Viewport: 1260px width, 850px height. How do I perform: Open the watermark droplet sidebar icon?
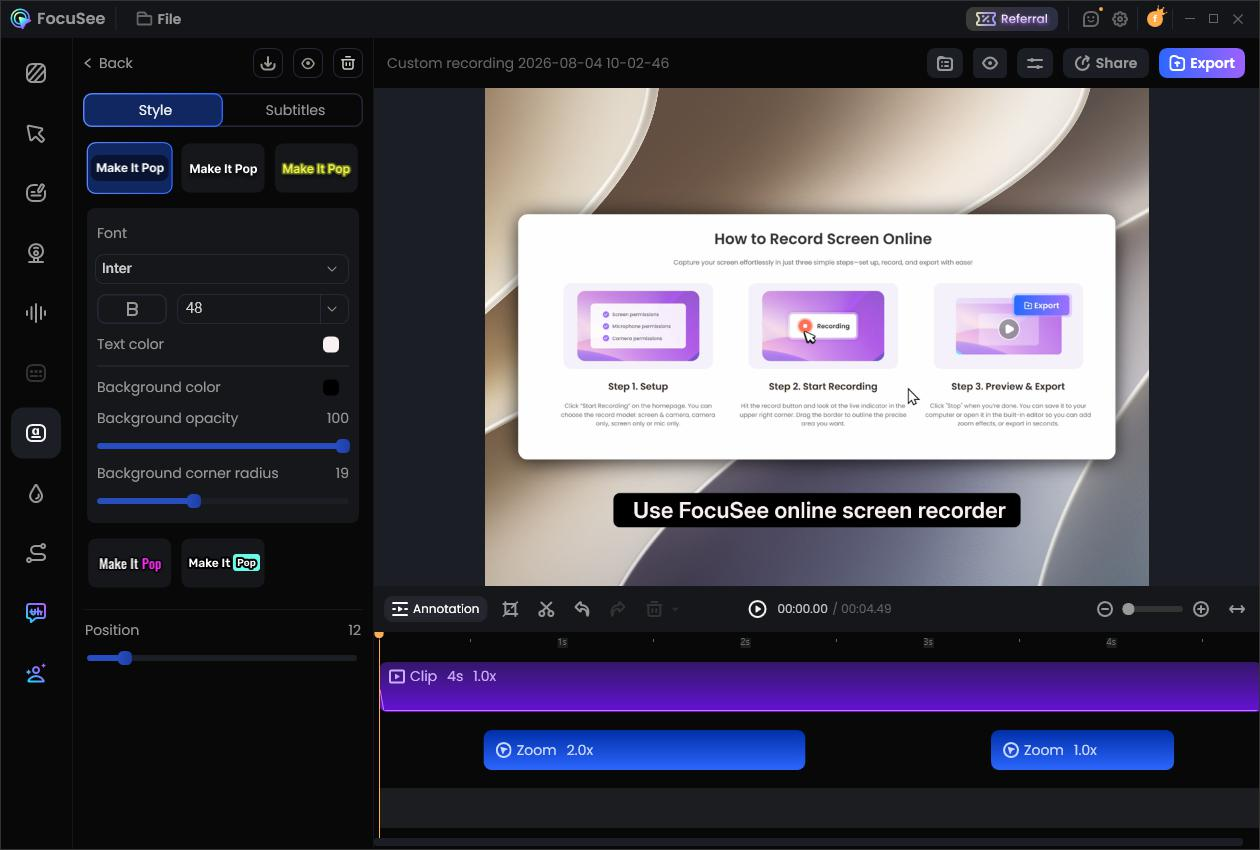36,493
